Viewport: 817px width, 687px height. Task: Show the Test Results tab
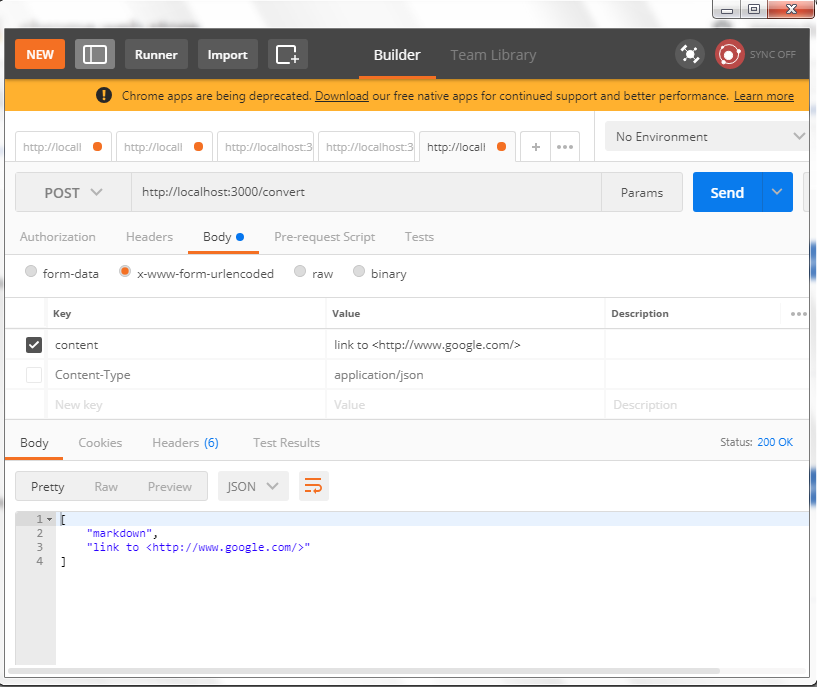(x=287, y=443)
